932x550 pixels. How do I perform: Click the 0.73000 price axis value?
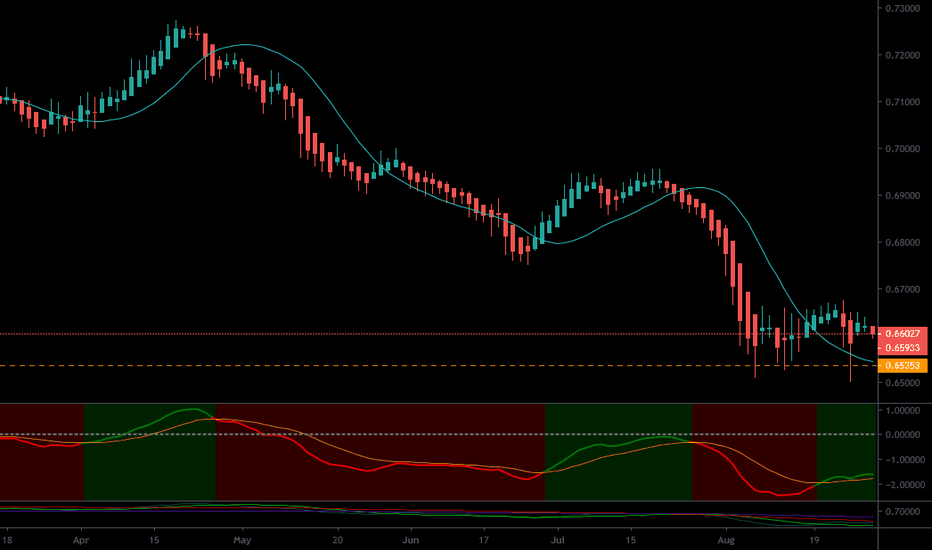904,8
